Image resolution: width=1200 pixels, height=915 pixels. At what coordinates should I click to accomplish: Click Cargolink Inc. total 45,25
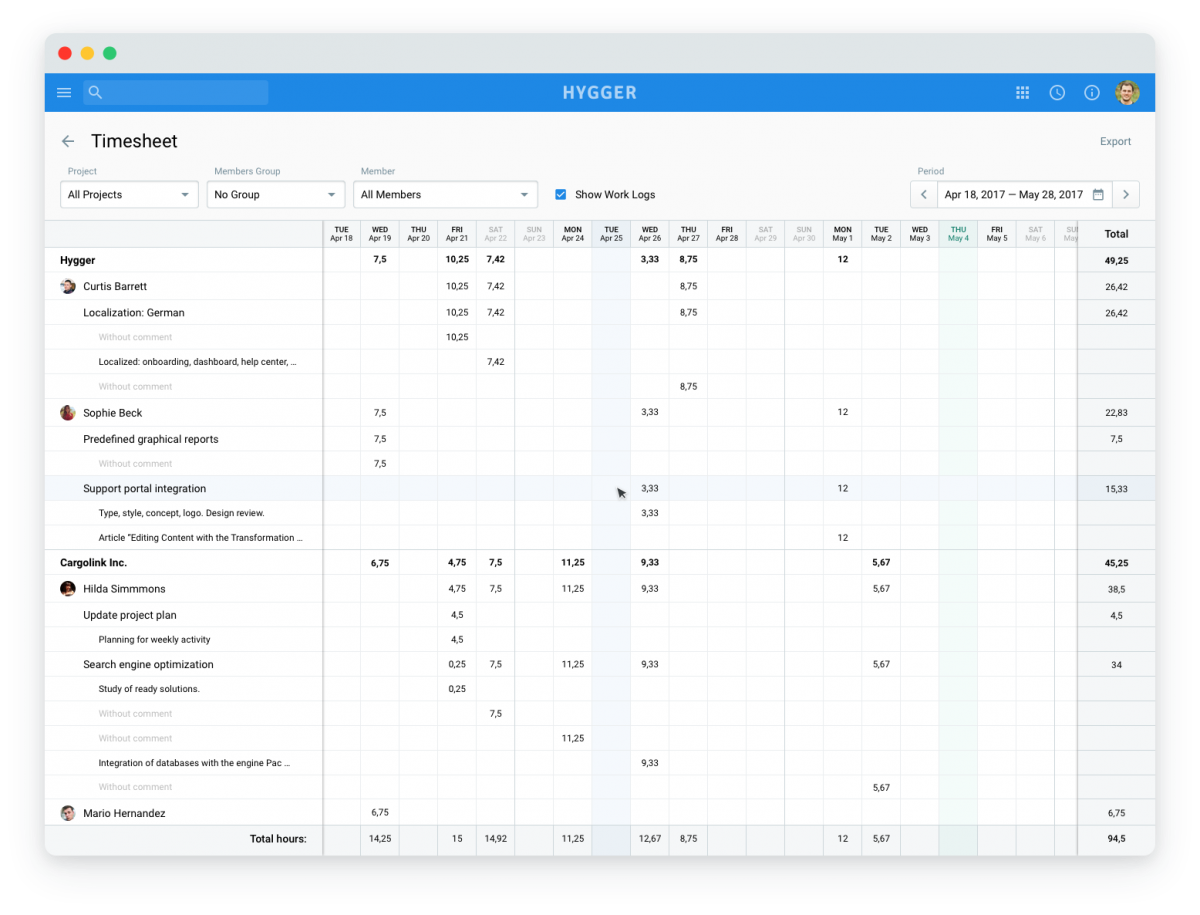pyautogui.click(x=1116, y=563)
